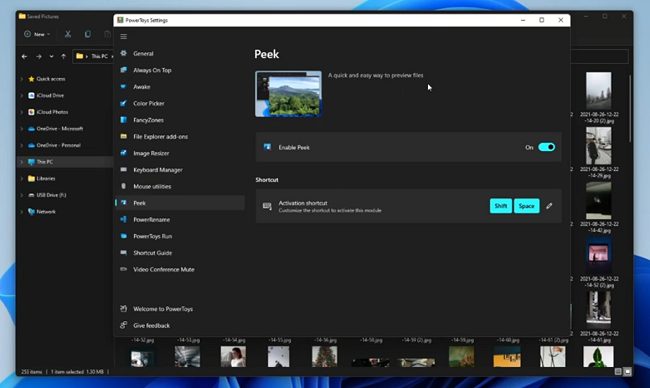Click the Color Picker dropper icon
650x388 pixels.
(x=124, y=103)
